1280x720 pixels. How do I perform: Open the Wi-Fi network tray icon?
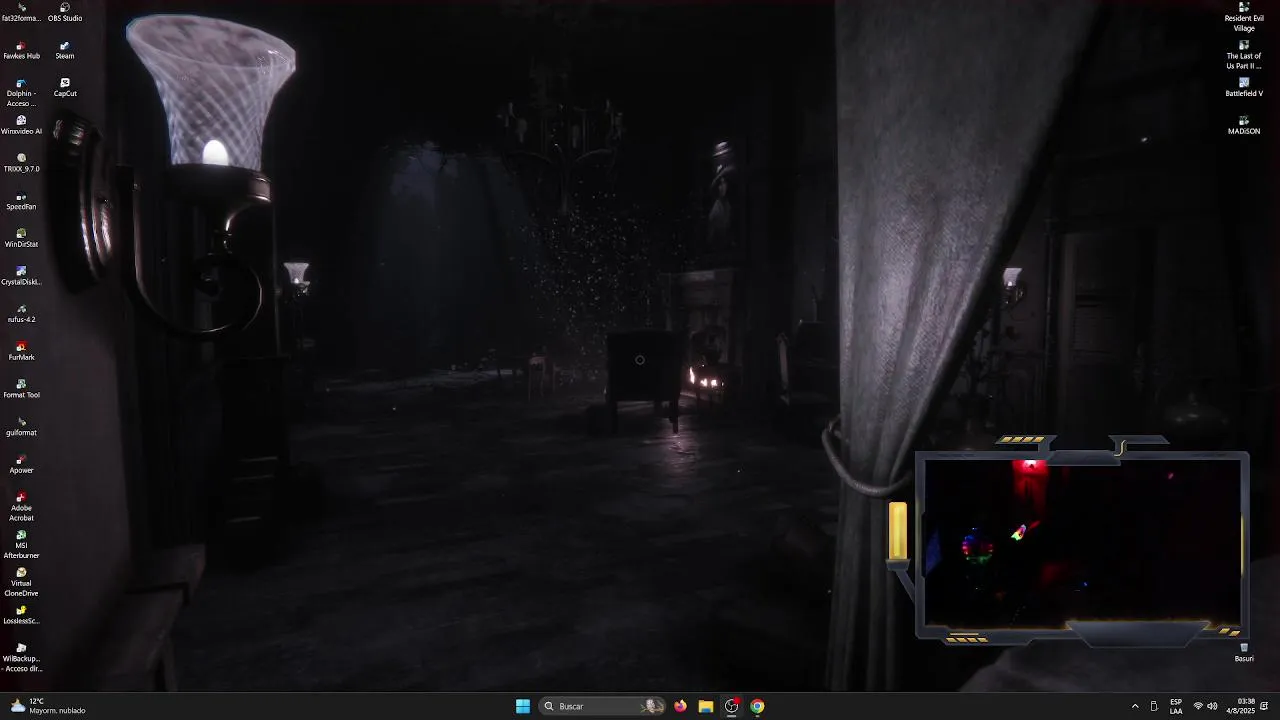(1198, 706)
